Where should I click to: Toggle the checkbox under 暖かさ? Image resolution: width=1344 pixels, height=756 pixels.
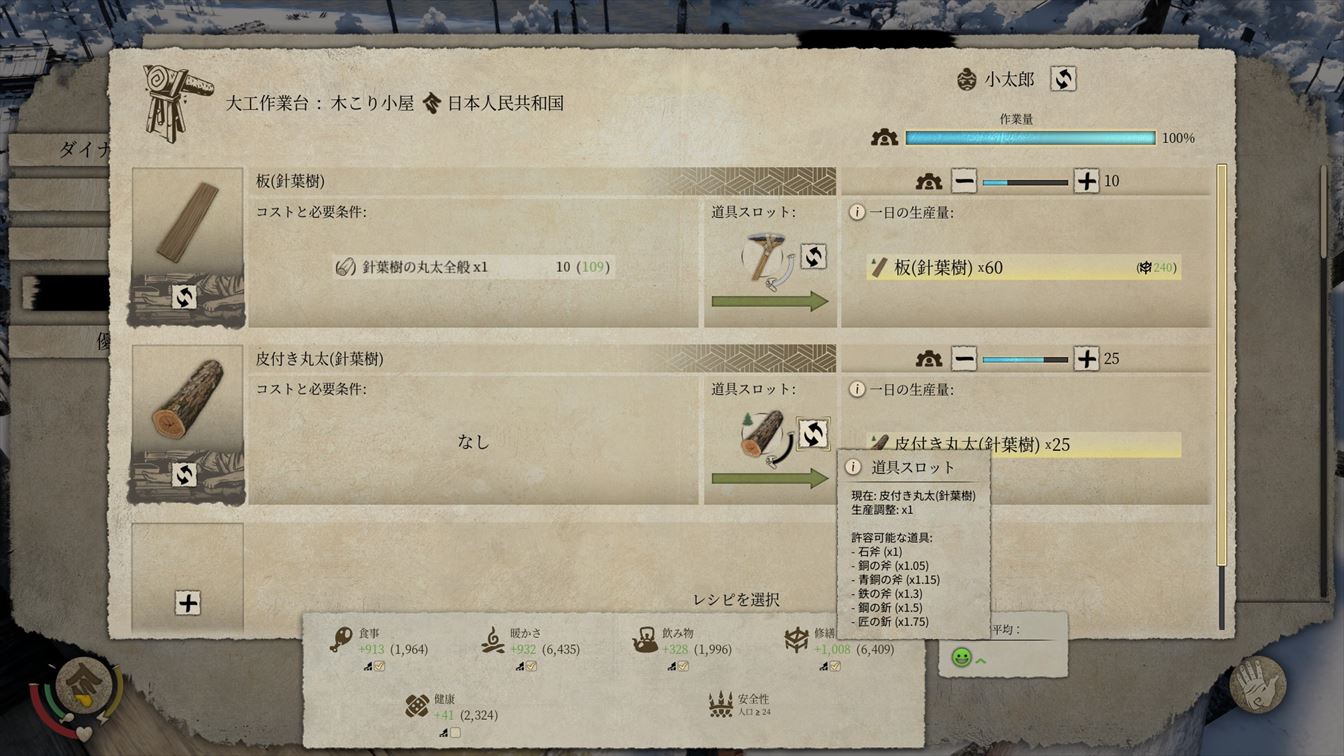pyautogui.click(x=530, y=666)
